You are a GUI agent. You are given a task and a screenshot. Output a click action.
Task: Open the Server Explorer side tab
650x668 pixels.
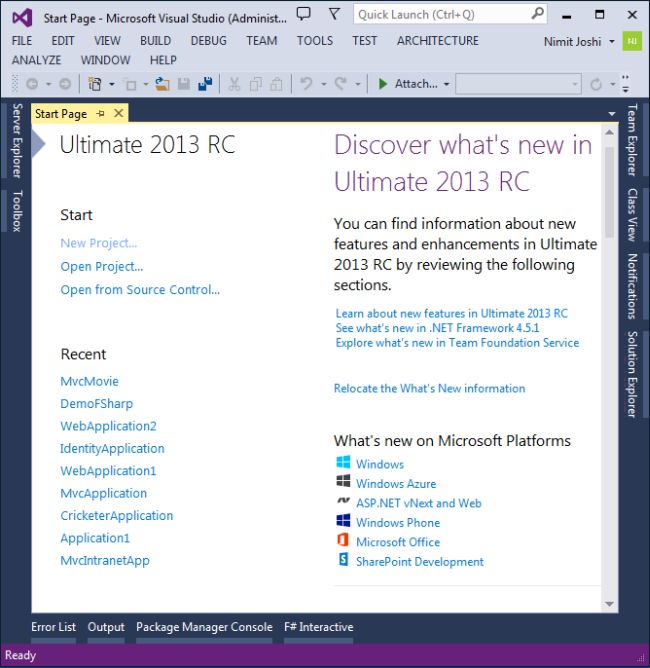(16, 141)
